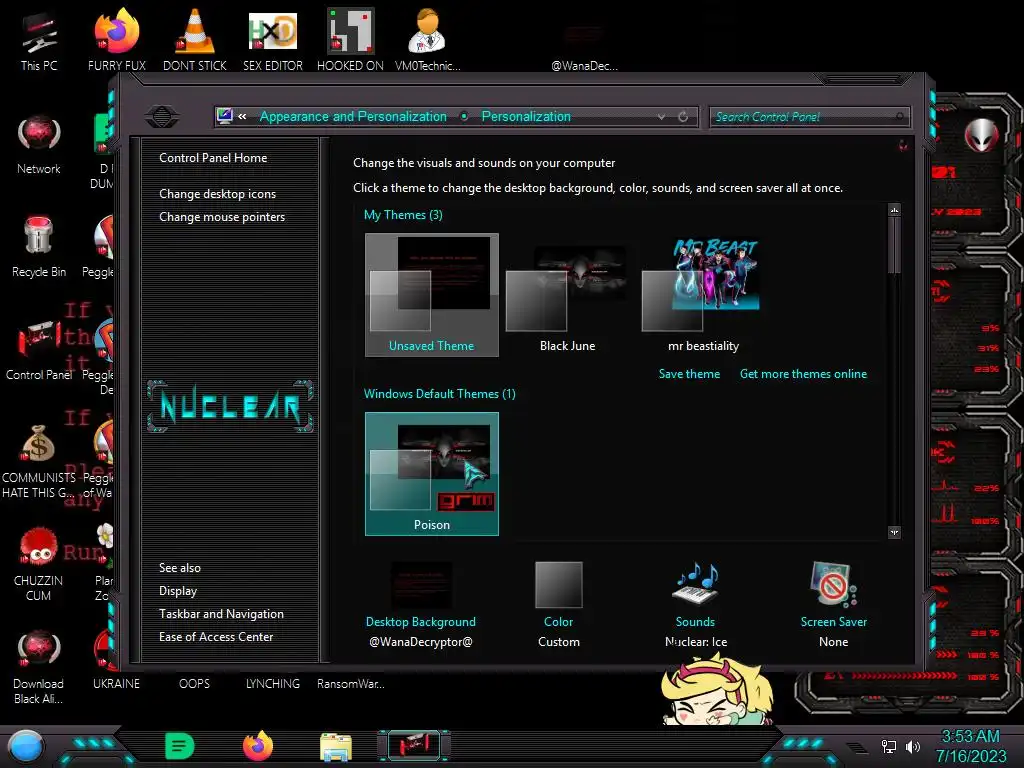This screenshot has height=768, width=1024.
Task: Click the themes list scrollbar thumb
Action: pyautogui.click(x=895, y=246)
